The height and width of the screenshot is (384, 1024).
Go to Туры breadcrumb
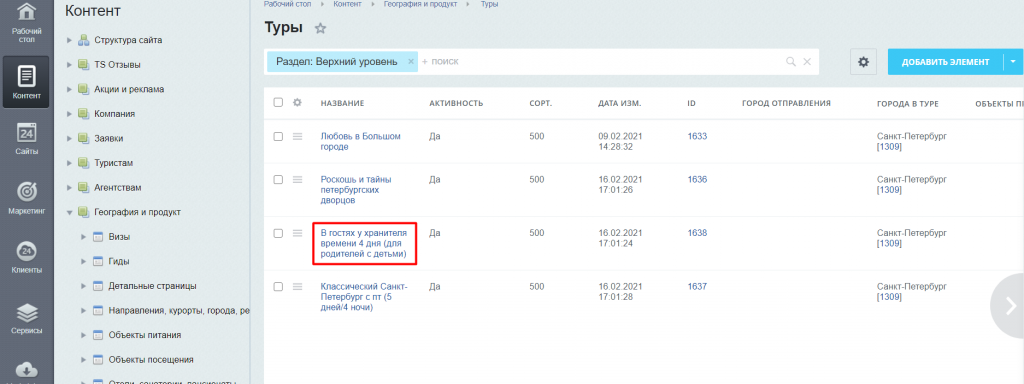pos(489,4)
